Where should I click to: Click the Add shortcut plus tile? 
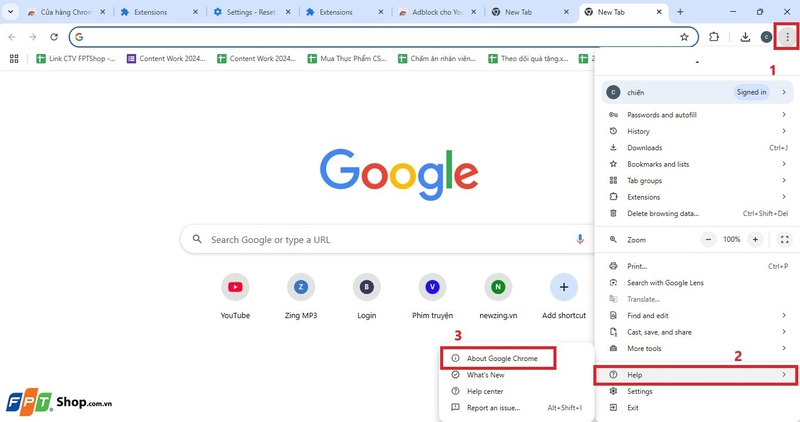pos(564,296)
